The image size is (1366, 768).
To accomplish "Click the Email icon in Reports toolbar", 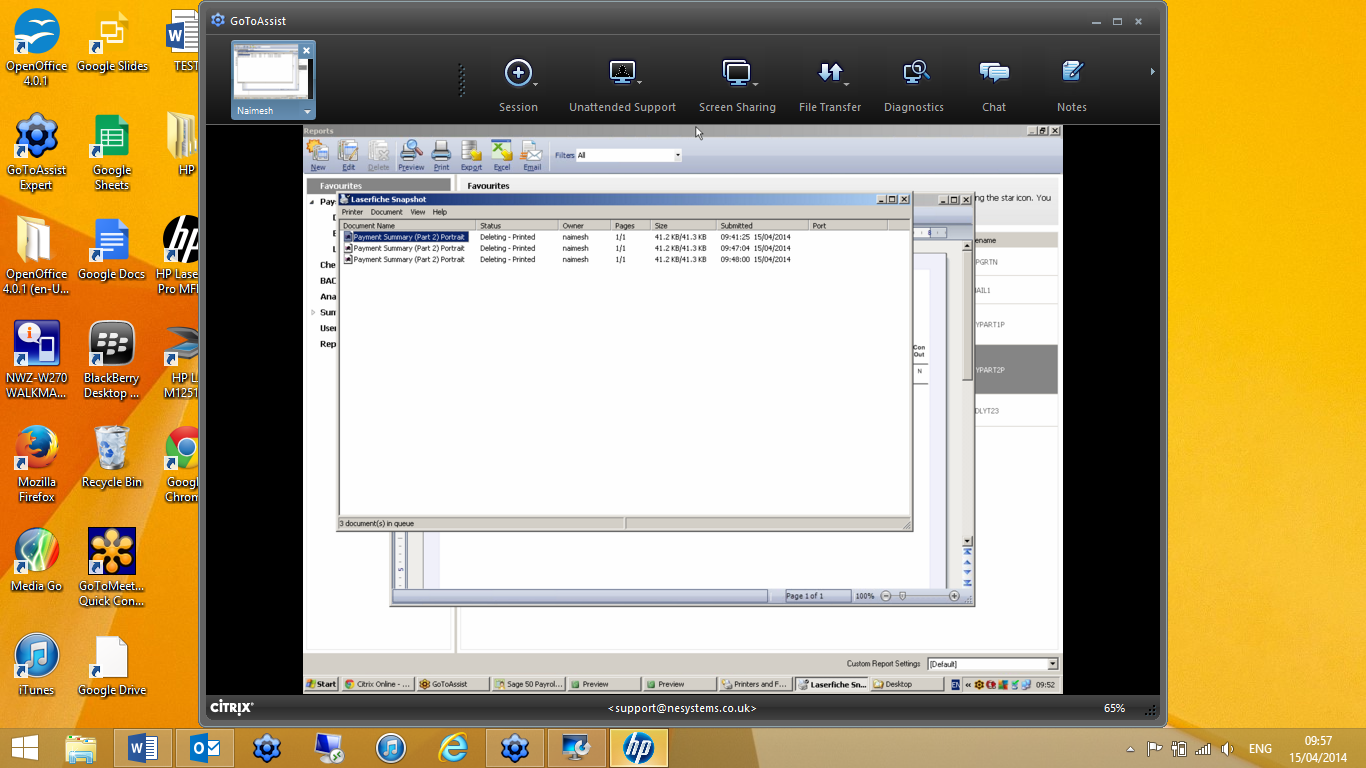I will [532, 153].
